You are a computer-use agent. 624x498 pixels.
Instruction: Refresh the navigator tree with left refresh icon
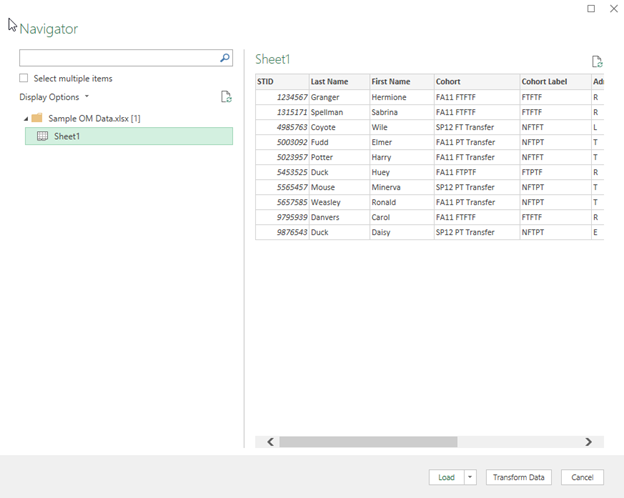226,97
